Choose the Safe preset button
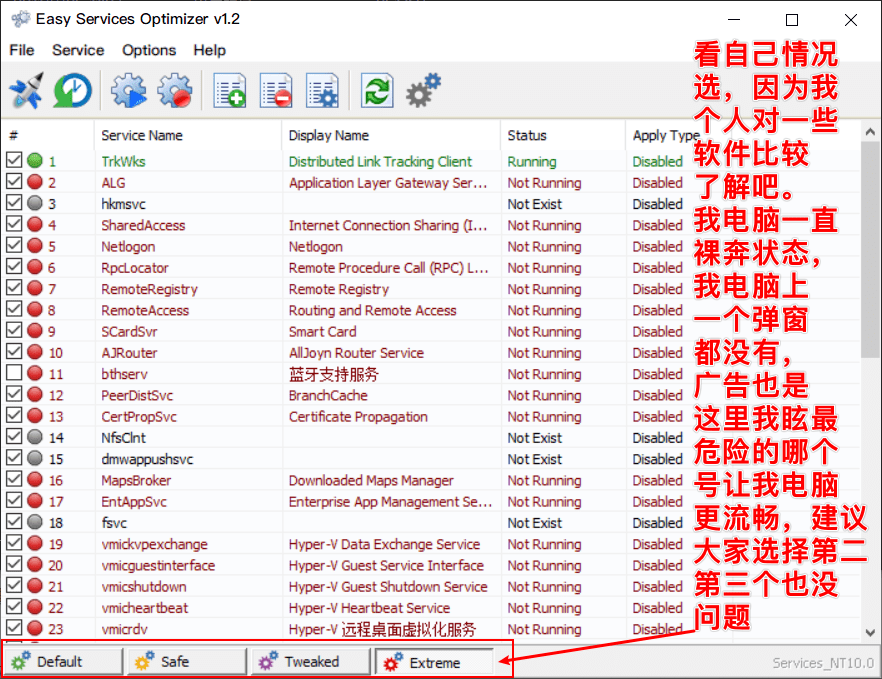Viewport: 882px width, 679px height. point(187,662)
